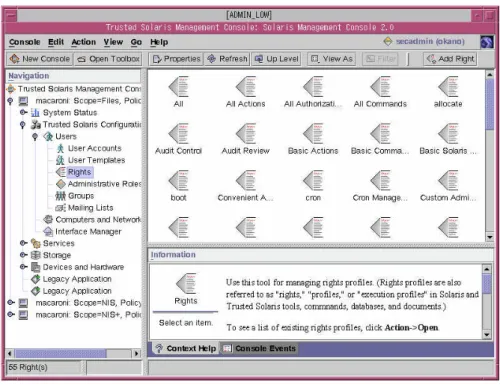Image resolution: width=500 pixels, height=385 pixels.
Task: Select User Accounts in navigation tree
Action: pyautogui.click(x=95, y=148)
